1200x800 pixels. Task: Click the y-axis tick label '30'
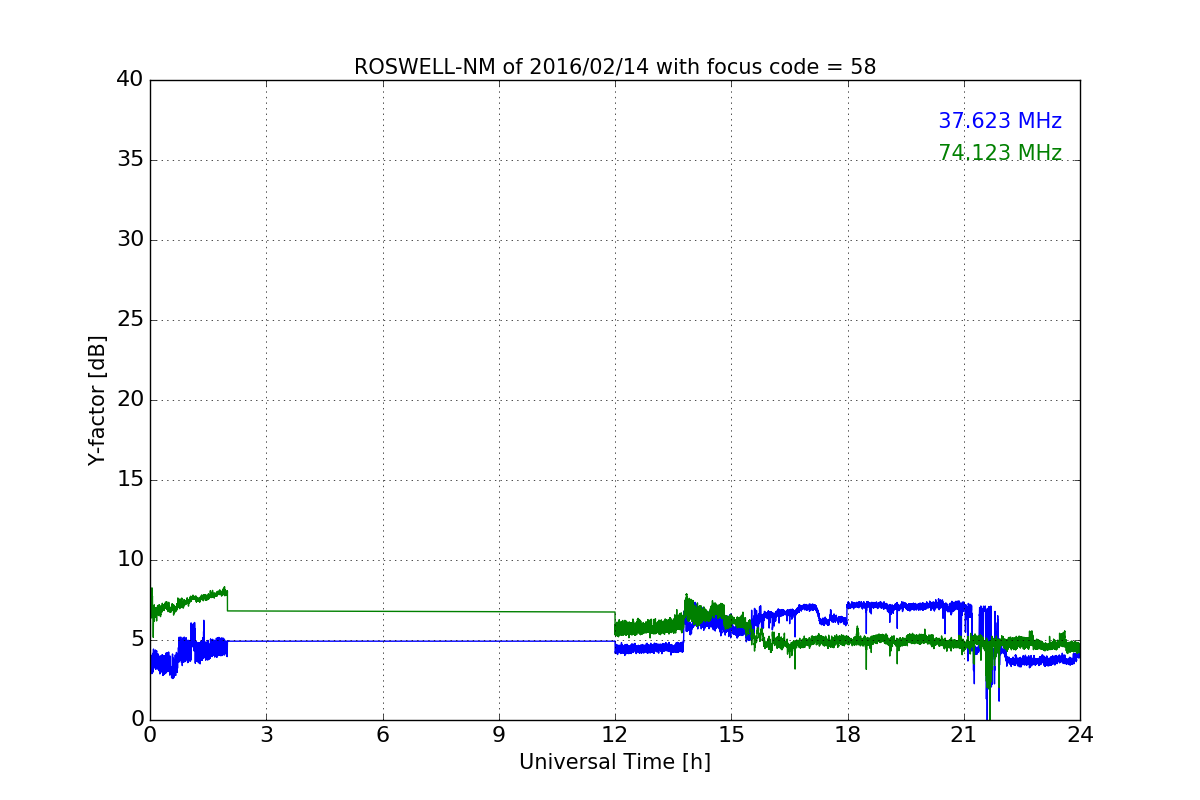(130, 240)
